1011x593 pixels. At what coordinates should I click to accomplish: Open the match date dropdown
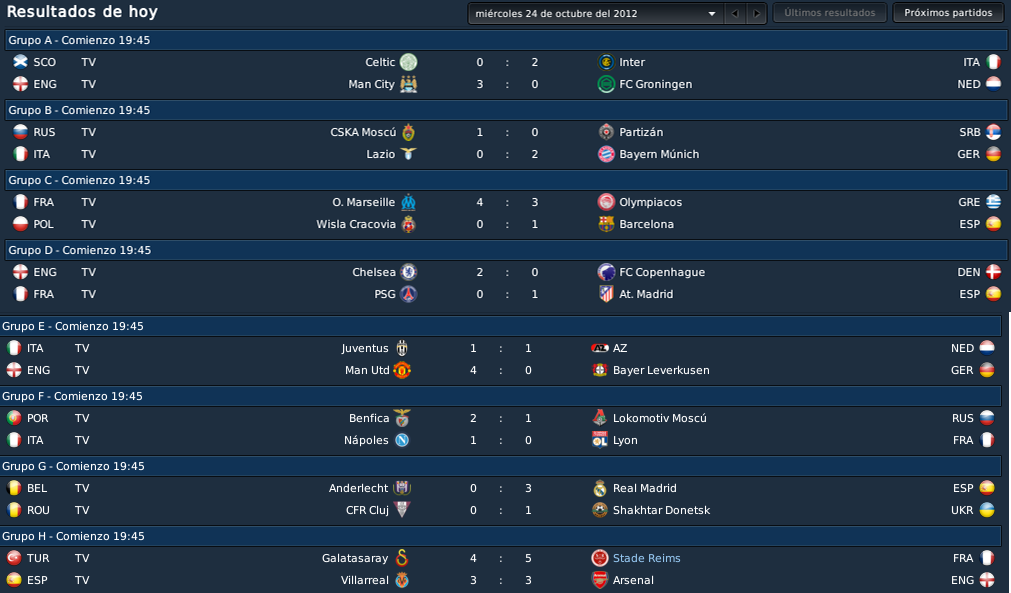pos(594,13)
